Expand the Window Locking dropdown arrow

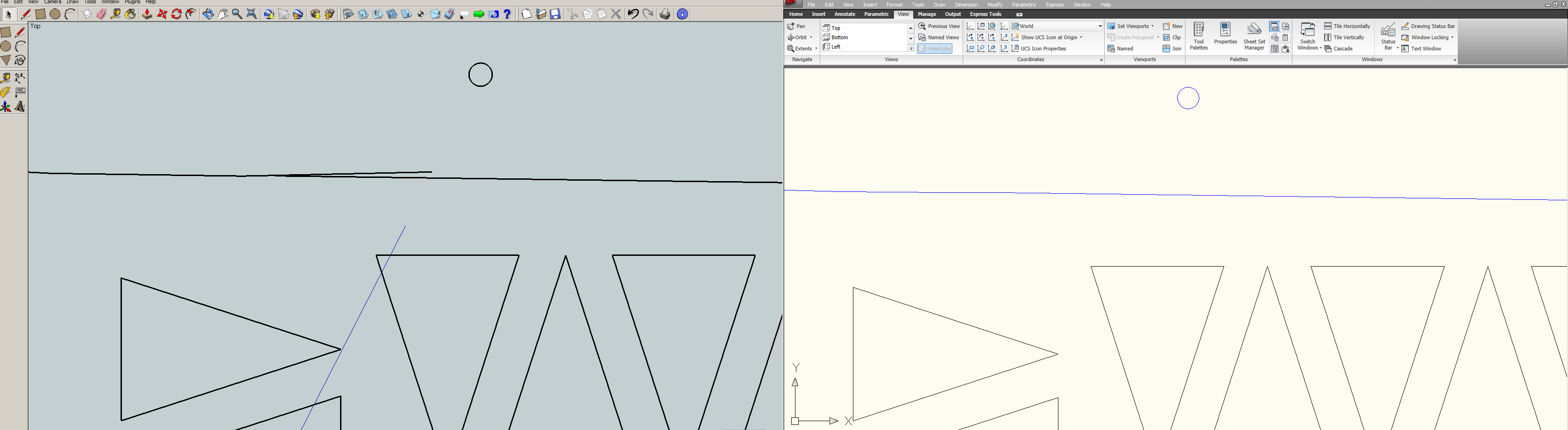pyautogui.click(x=1452, y=38)
